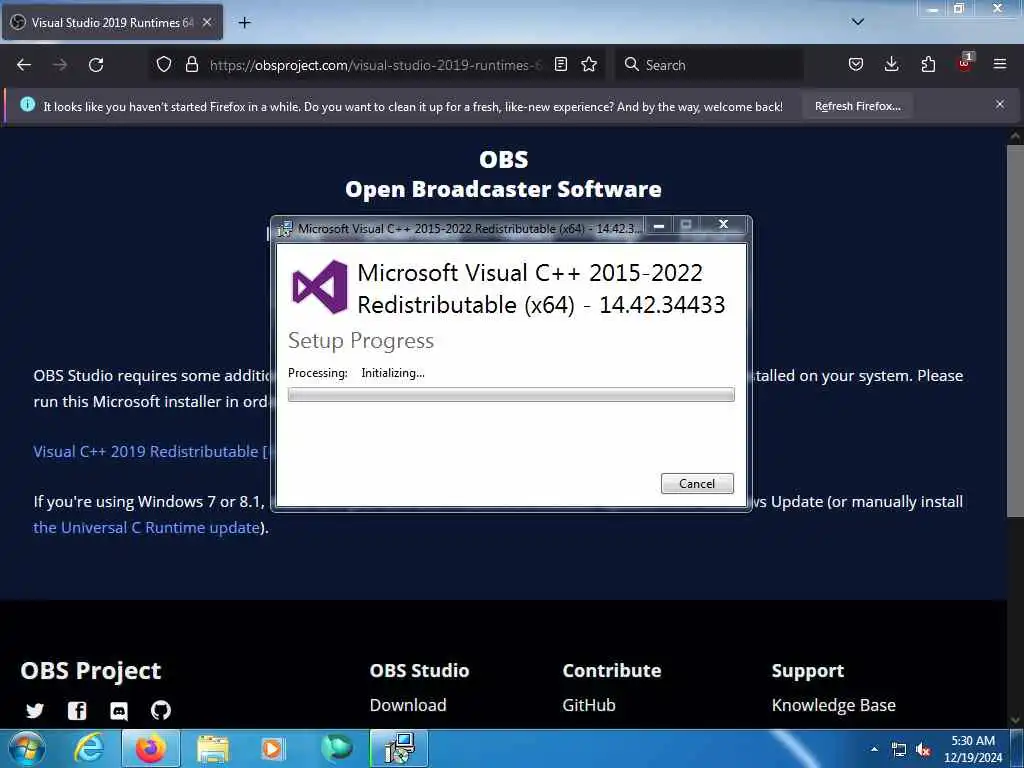The height and width of the screenshot is (768, 1024).
Task: Click the muted volume tray icon
Action: point(923,750)
